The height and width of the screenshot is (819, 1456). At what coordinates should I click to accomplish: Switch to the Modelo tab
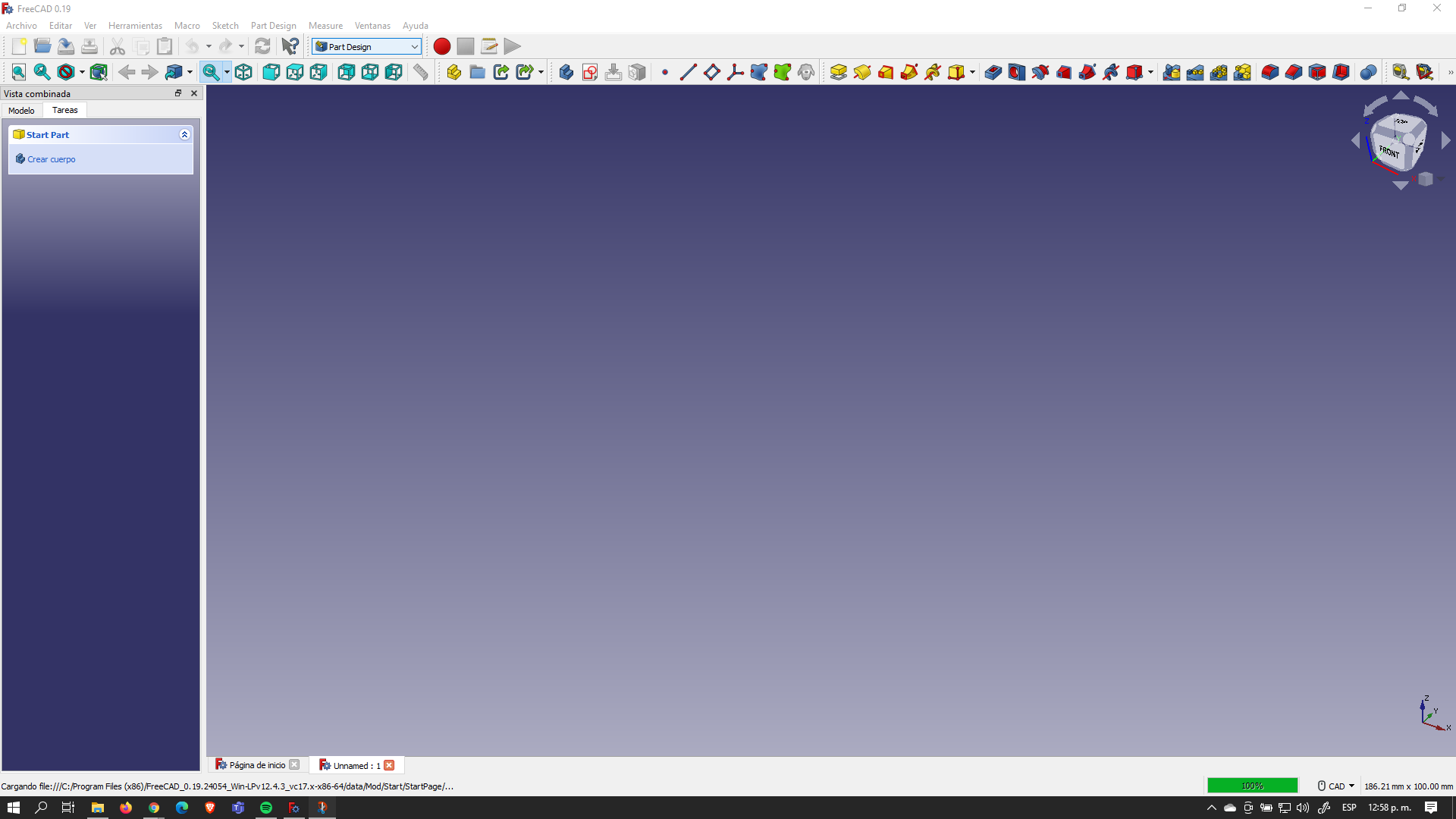[x=21, y=110]
